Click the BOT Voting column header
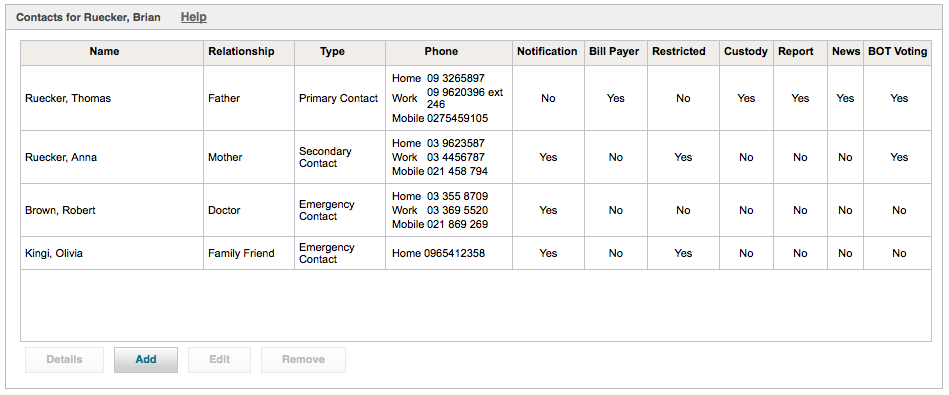Image resolution: width=949 pixels, height=395 pixels. (898, 53)
